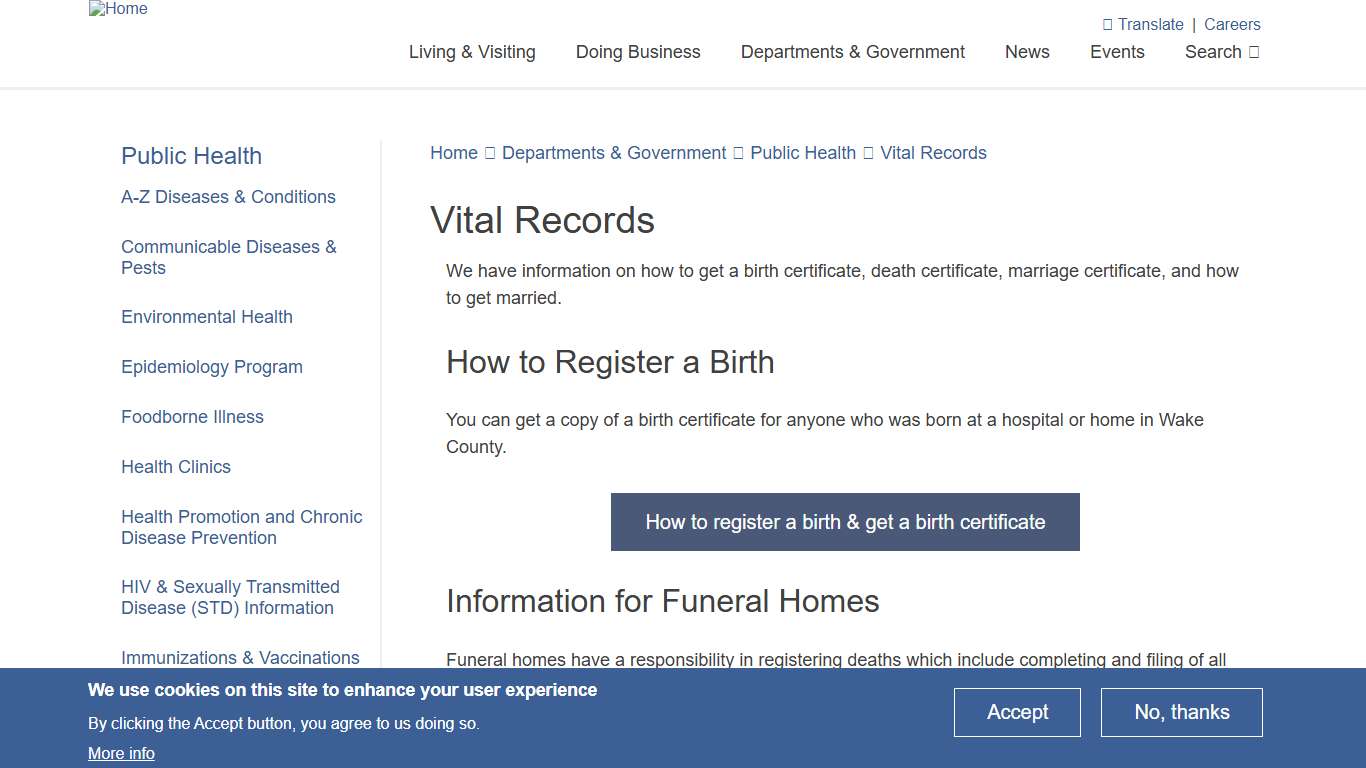Click the Home logo at top left

click(x=117, y=9)
